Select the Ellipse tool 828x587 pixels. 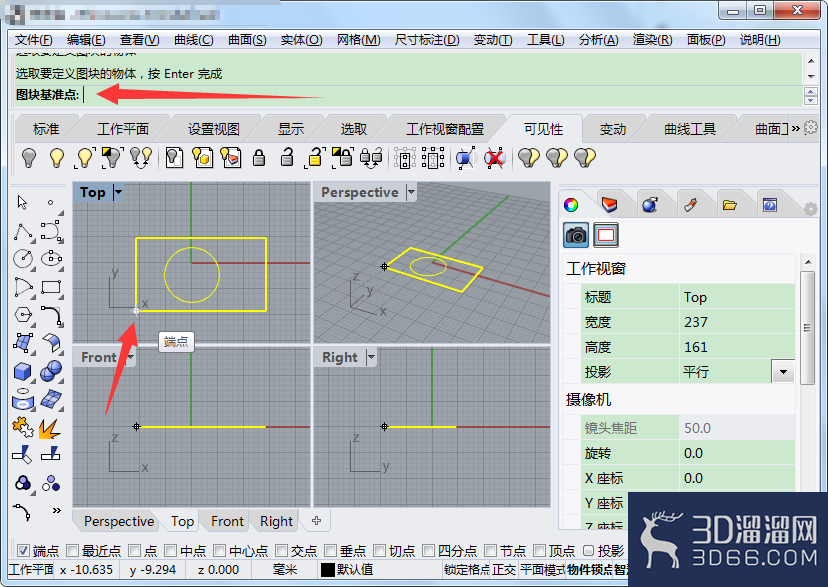pyautogui.click(x=52, y=259)
